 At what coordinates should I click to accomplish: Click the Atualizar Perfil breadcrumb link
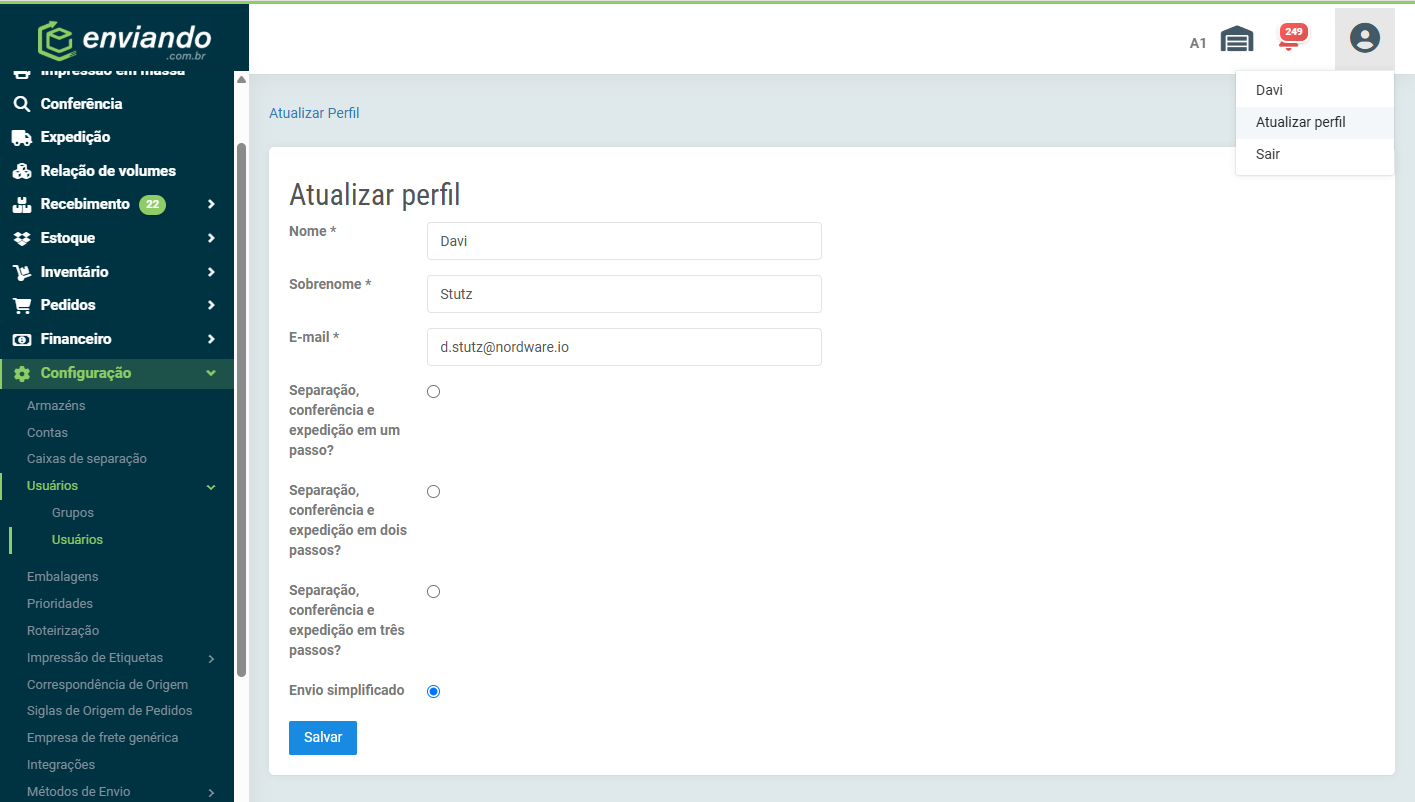coord(314,113)
